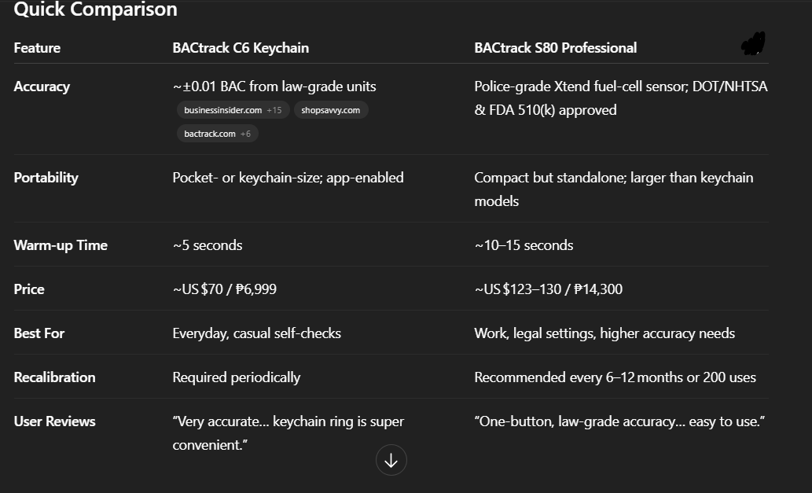Click the Accuracy row label

pyautogui.click(x=41, y=86)
